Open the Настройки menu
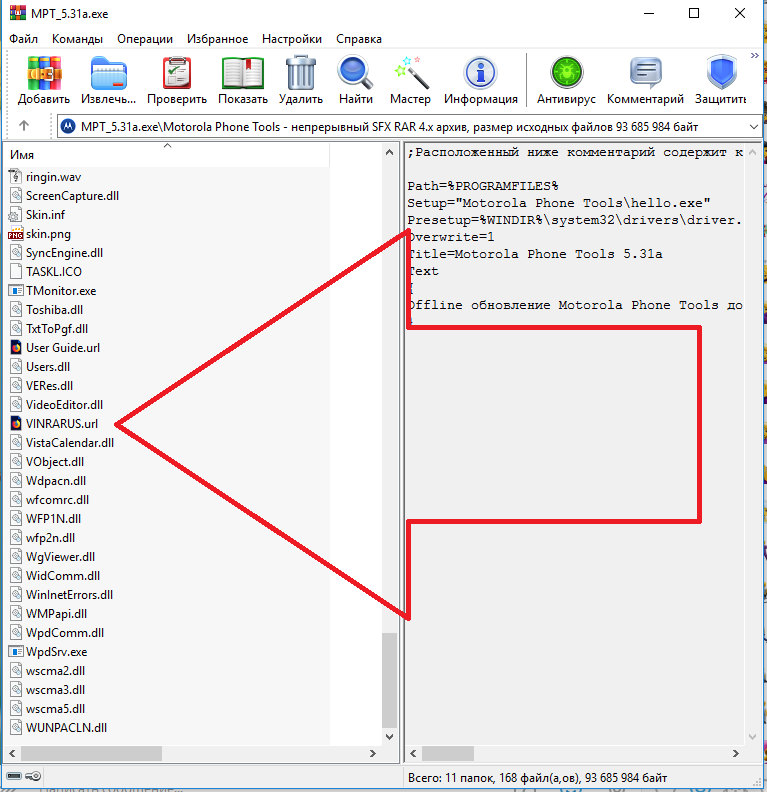 coord(292,39)
